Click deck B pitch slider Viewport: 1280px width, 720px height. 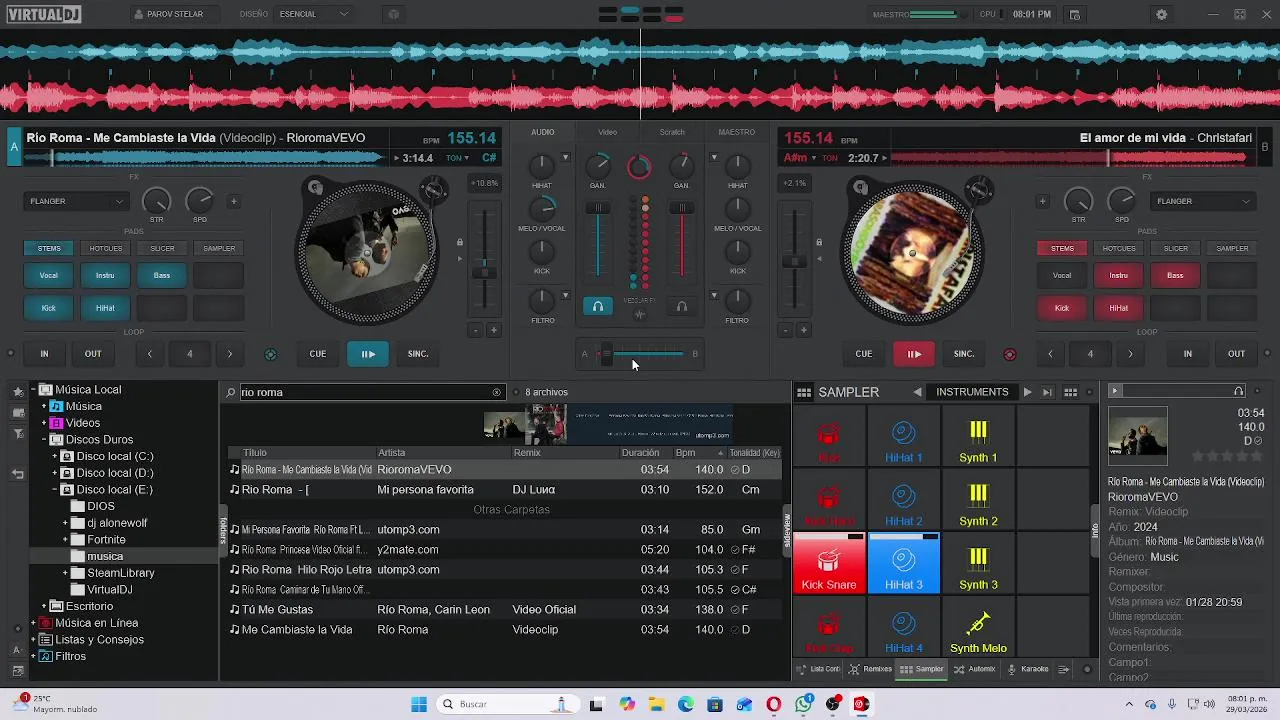795,262
